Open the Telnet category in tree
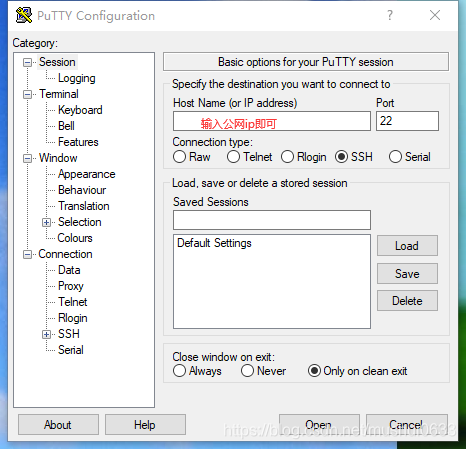Image resolution: width=466 pixels, height=449 pixels. pyautogui.click(x=72, y=302)
